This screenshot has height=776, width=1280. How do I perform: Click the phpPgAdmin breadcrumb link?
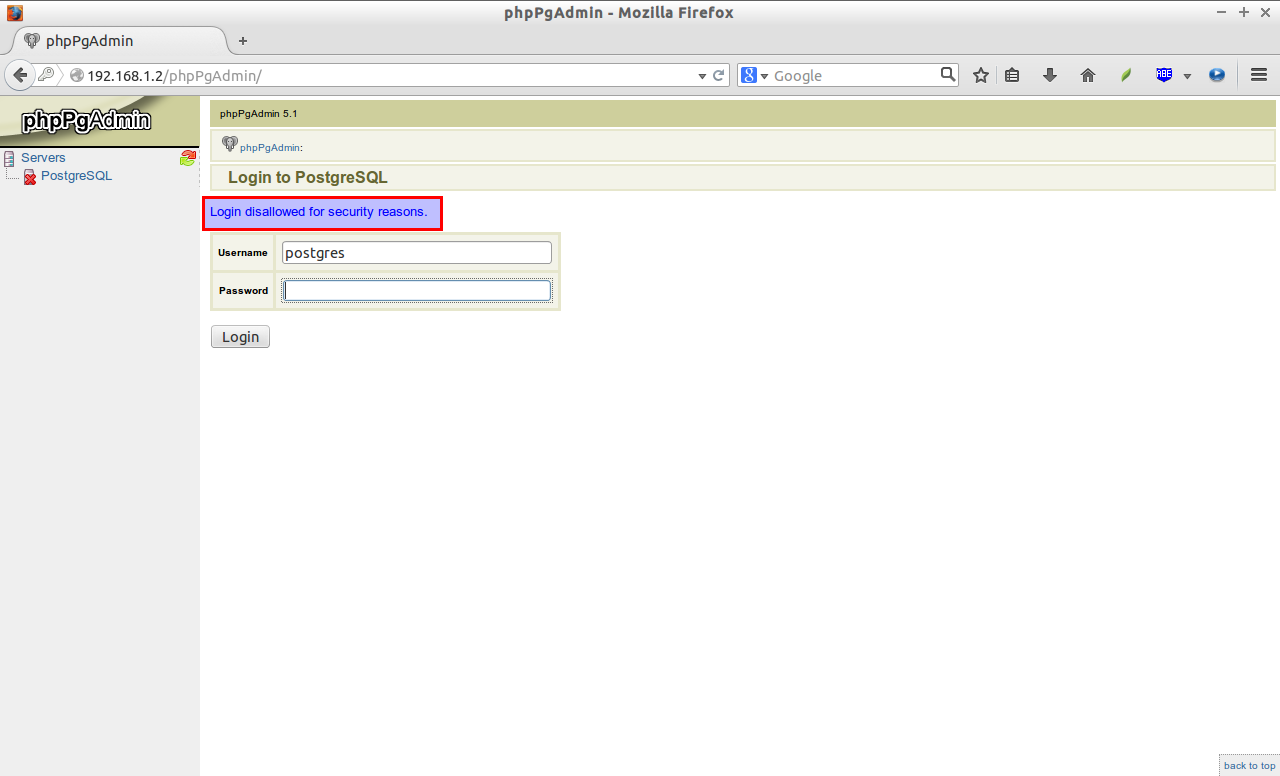point(270,147)
